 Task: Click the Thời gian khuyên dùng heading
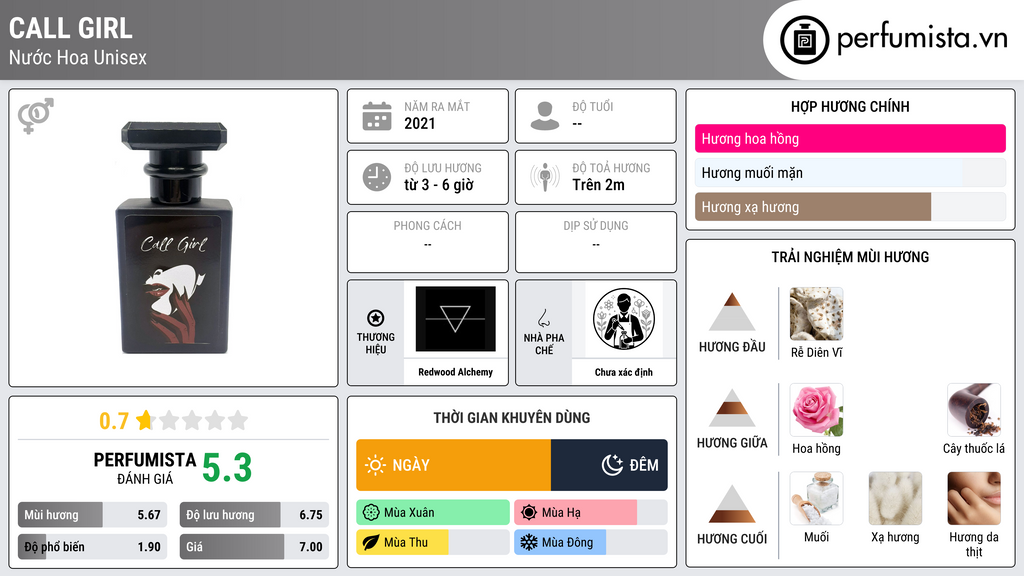coord(512,417)
